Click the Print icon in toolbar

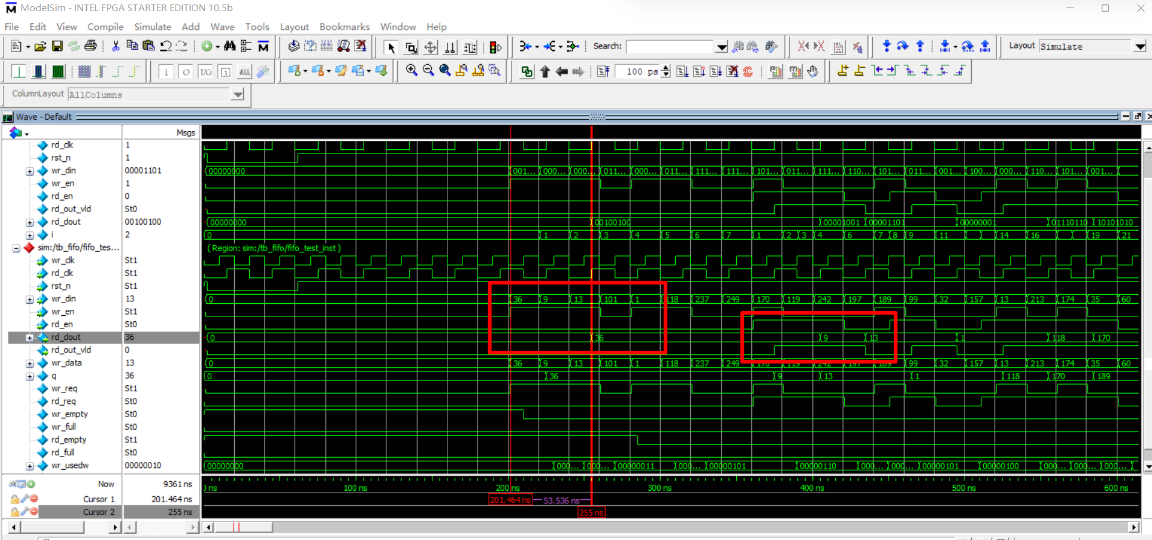pyautogui.click(x=90, y=46)
